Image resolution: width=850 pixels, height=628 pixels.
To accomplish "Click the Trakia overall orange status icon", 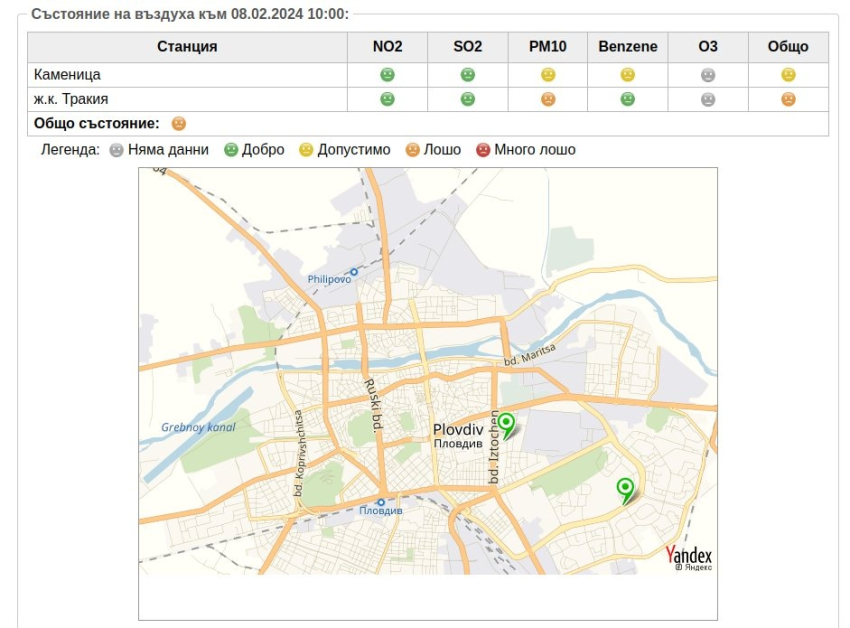I will [788, 99].
